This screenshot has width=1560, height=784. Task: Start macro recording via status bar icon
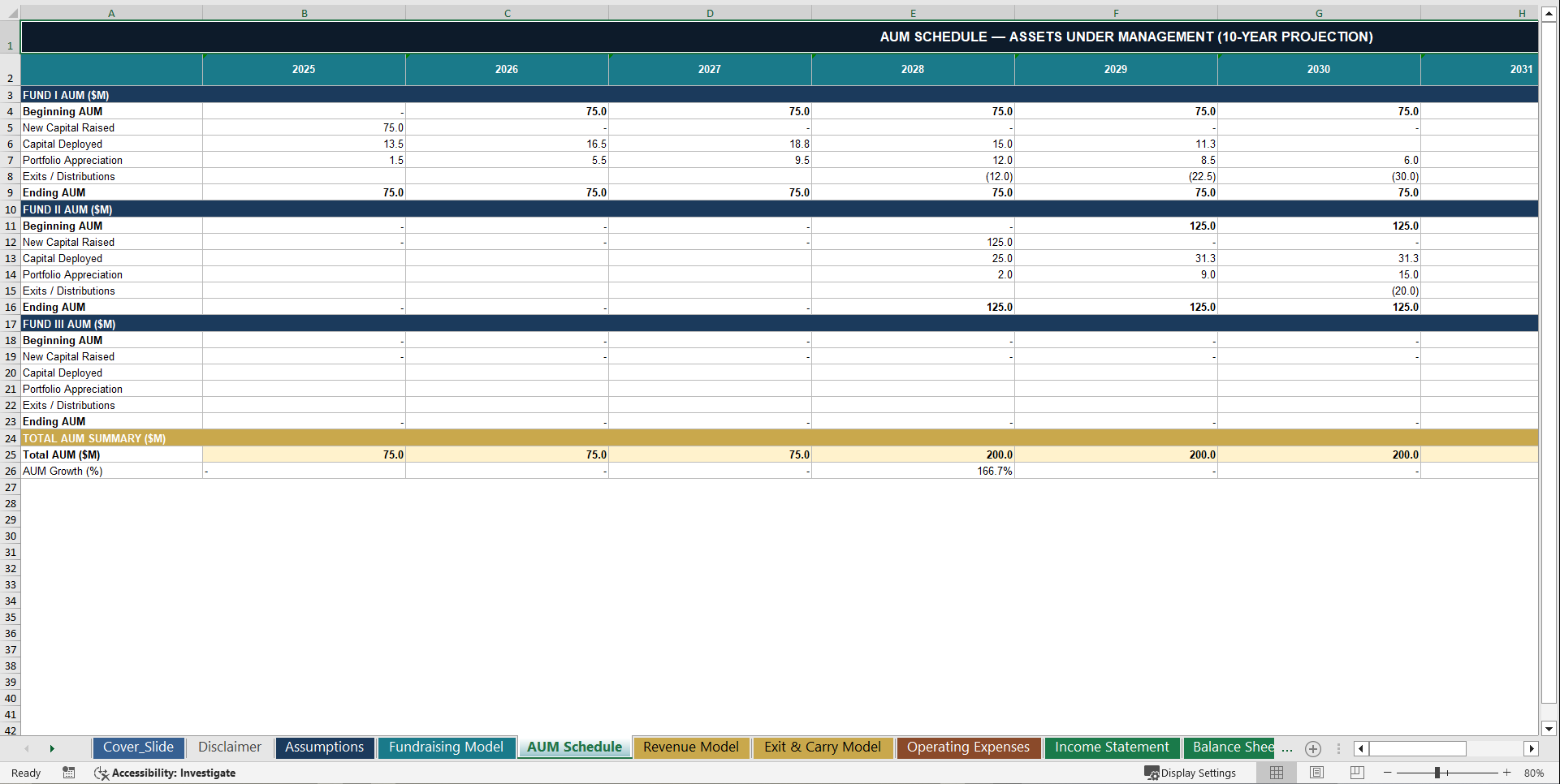[x=69, y=773]
